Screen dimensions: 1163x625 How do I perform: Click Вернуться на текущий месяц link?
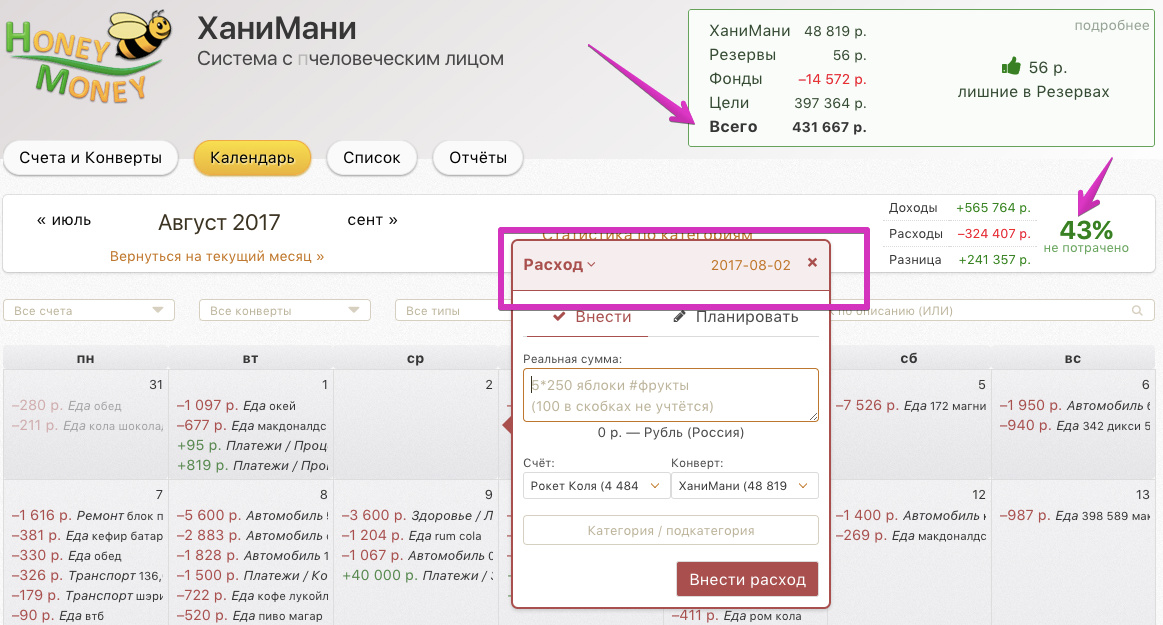pyautogui.click(x=217, y=257)
